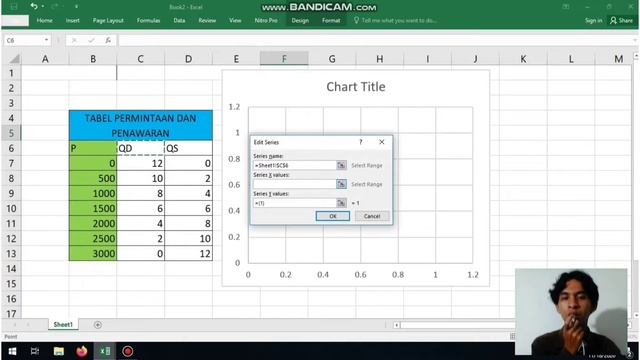Viewport: 640px width, 360px height.
Task: Select the QS header cell
Action: coord(189,148)
